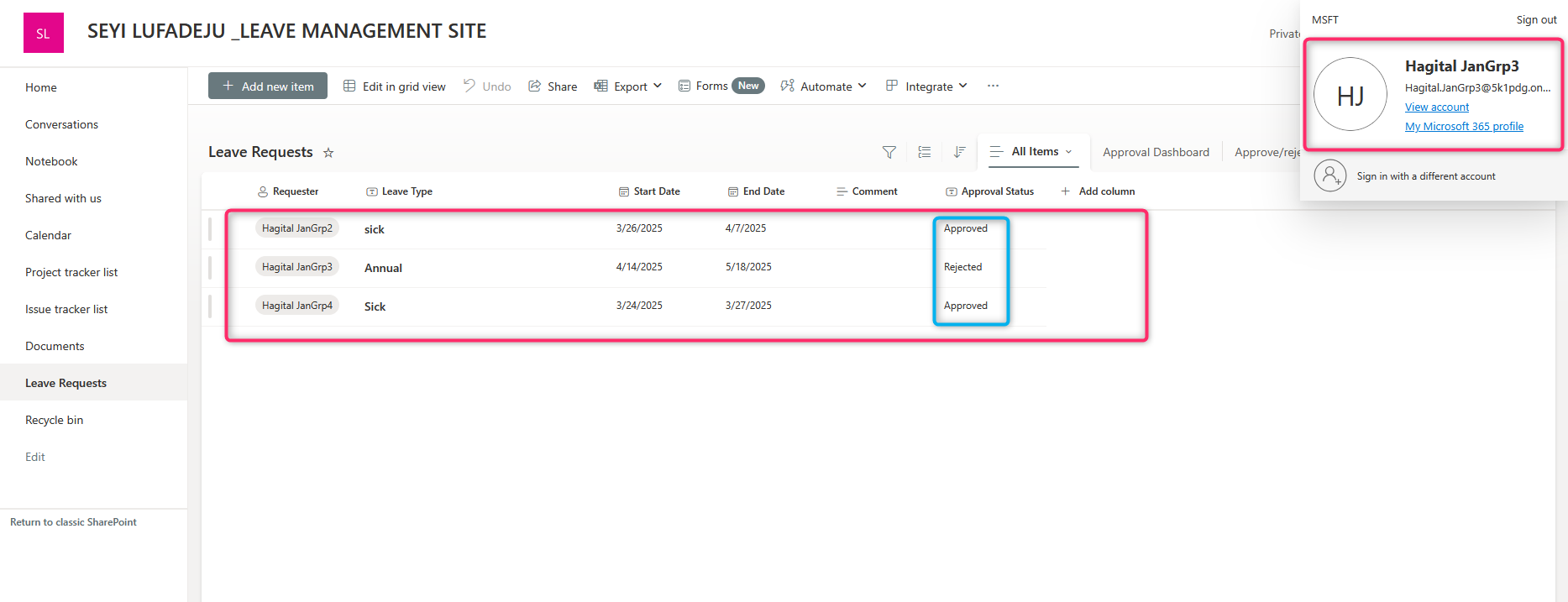Viewport: 1568px width, 602px height.
Task: Click the Rejected status cell
Action: point(962,267)
